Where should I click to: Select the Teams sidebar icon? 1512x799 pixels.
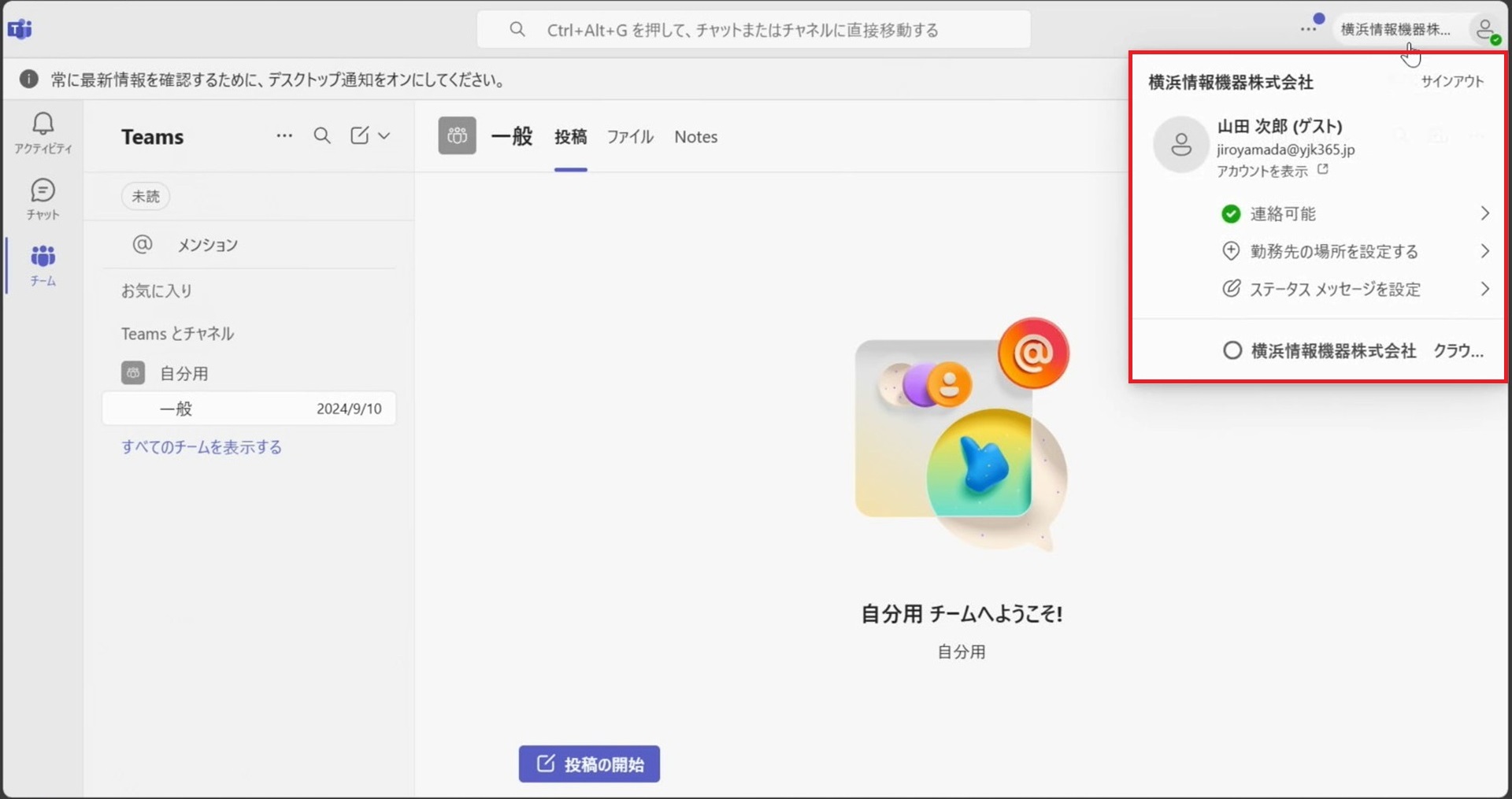click(x=43, y=265)
